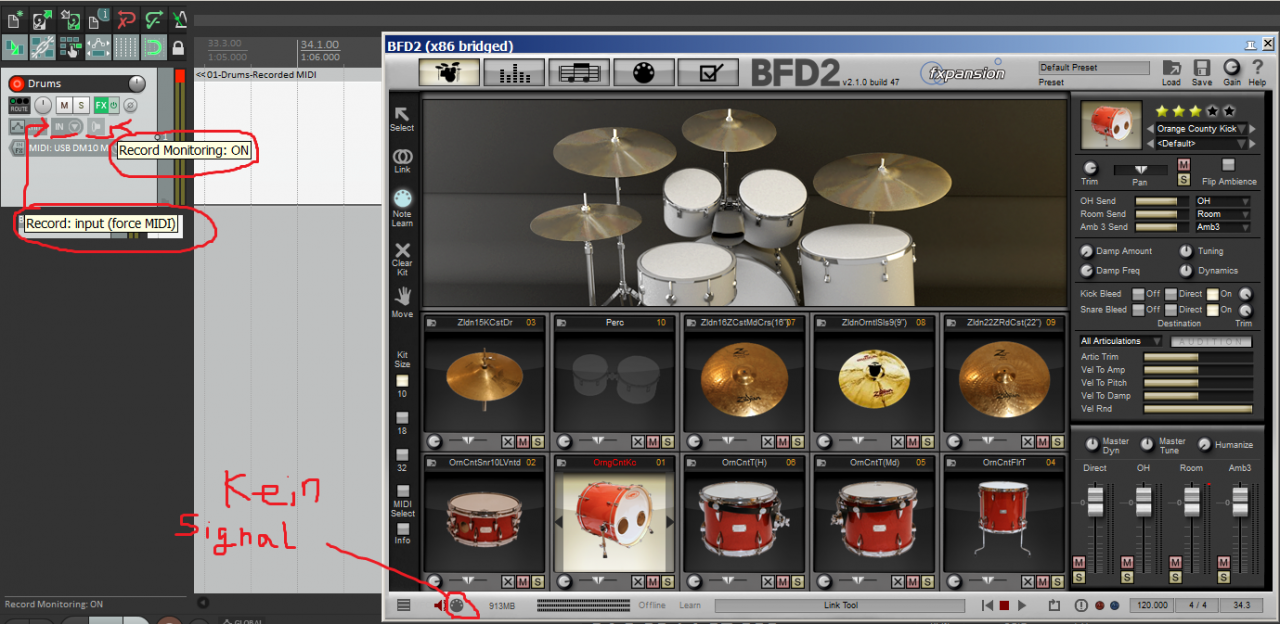Click the AUDITION button
Viewport: 1280px width, 624px height.
click(1211, 341)
